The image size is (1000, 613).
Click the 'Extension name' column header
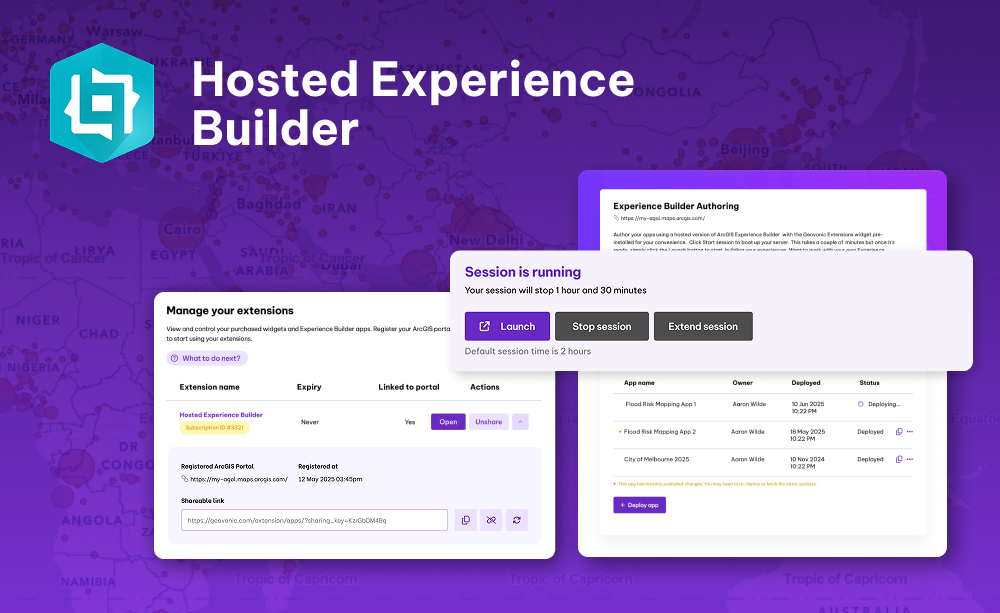[x=209, y=387]
